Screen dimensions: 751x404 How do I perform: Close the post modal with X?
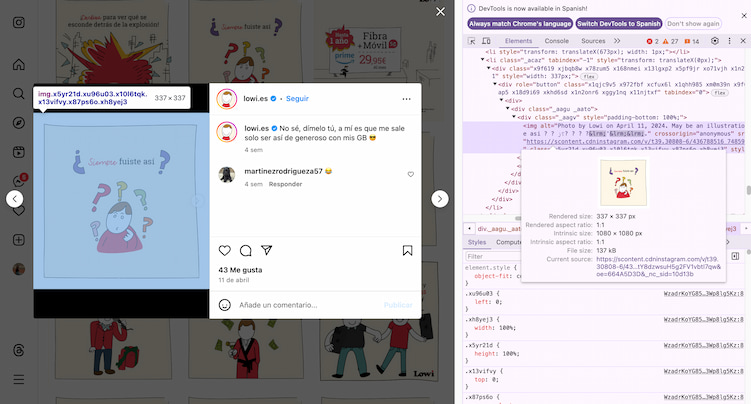point(440,11)
